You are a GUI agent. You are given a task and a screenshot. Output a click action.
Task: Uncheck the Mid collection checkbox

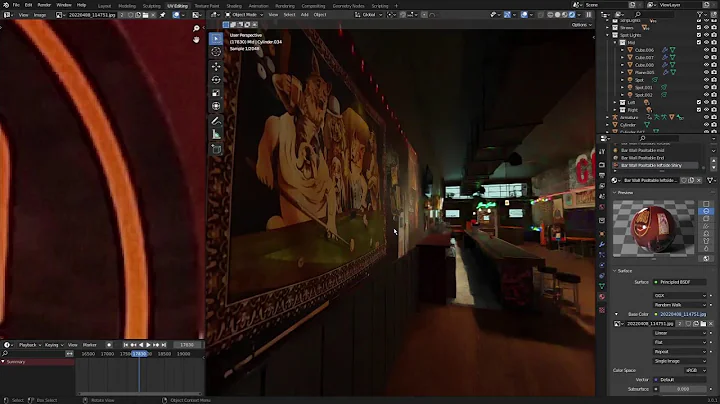coord(699,42)
